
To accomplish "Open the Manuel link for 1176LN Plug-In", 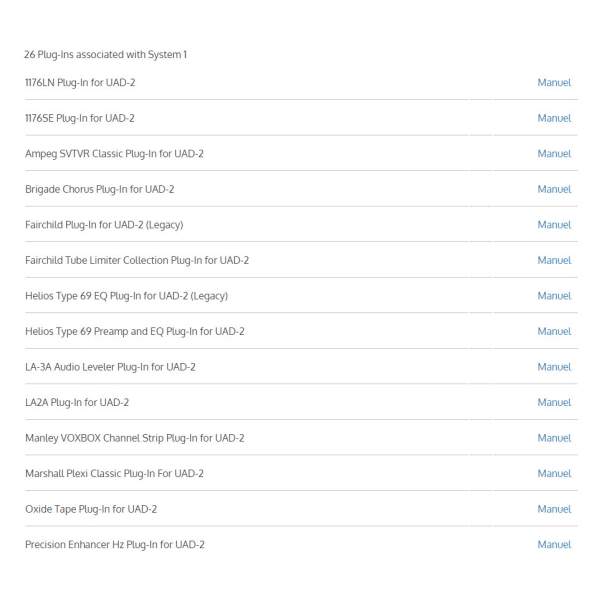I will point(554,83).
